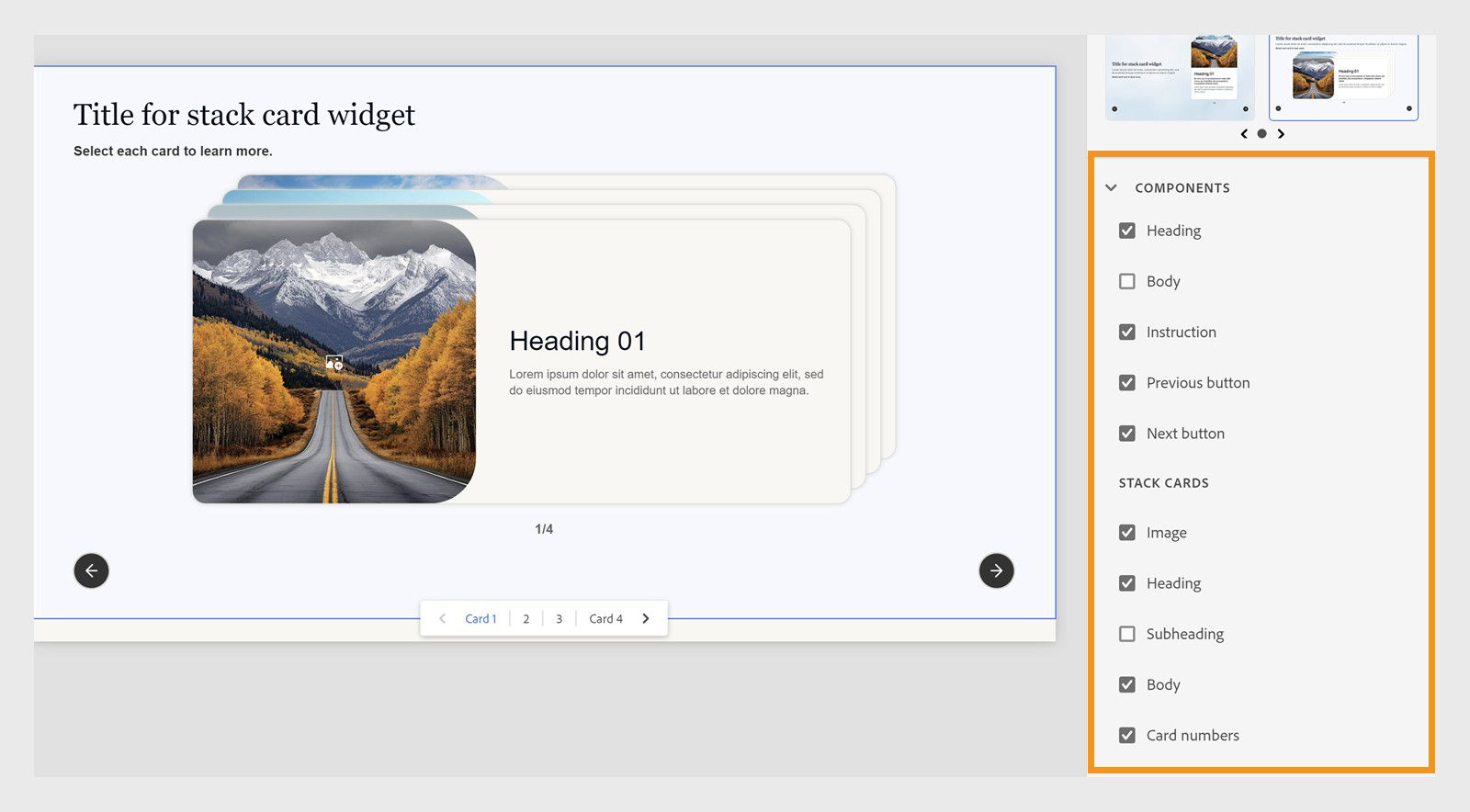Toggle the Next button checkbox
Screen dimensions: 1470x812
coord(1127,433)
